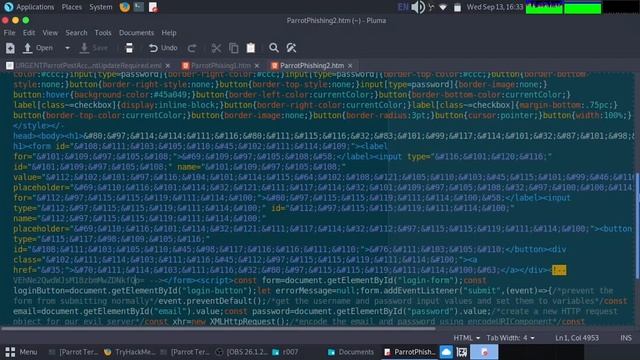
Task: Click the Save toolbar button
Action: pos(94,48)
